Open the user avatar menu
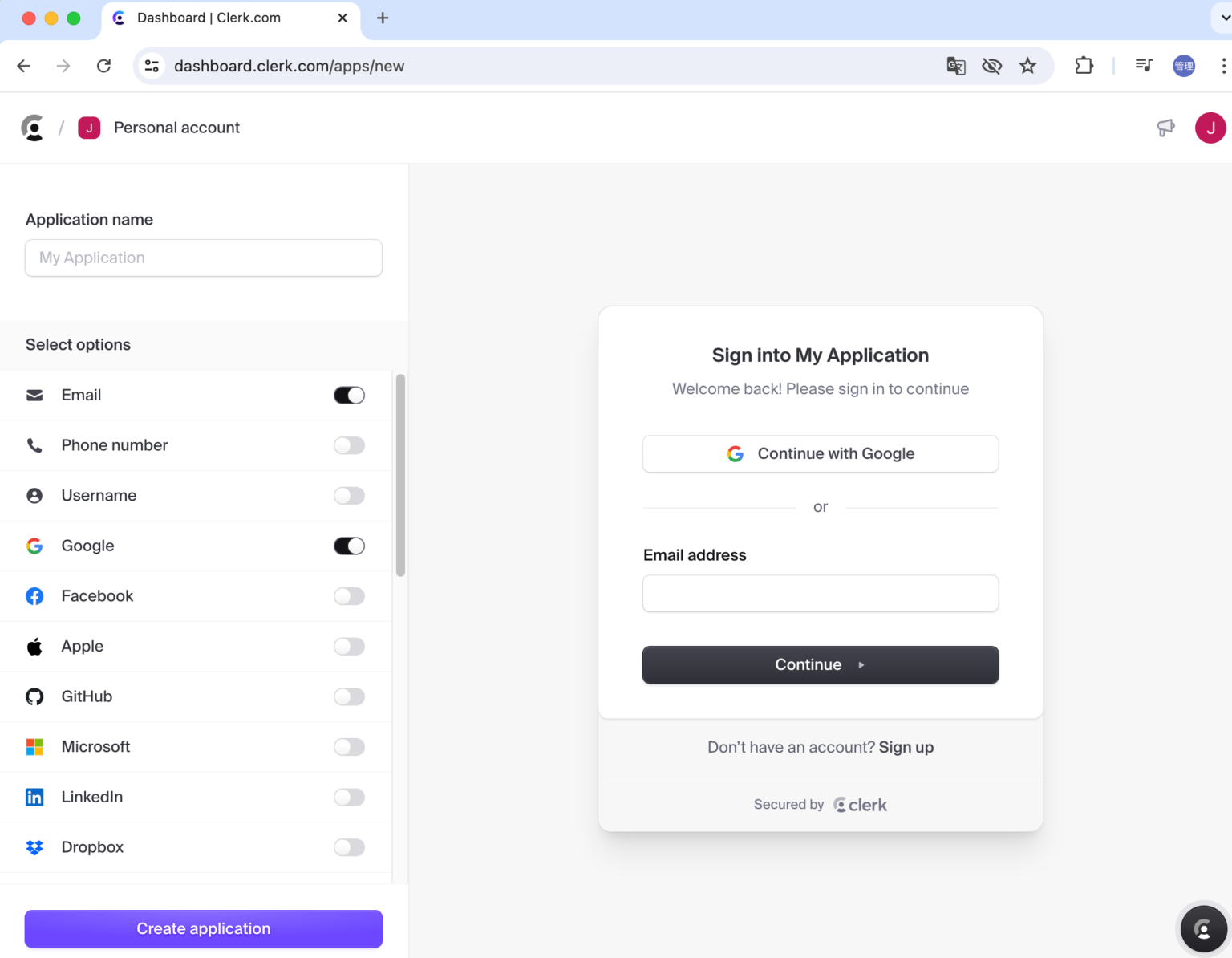1232x958 pixels. 1210,128
